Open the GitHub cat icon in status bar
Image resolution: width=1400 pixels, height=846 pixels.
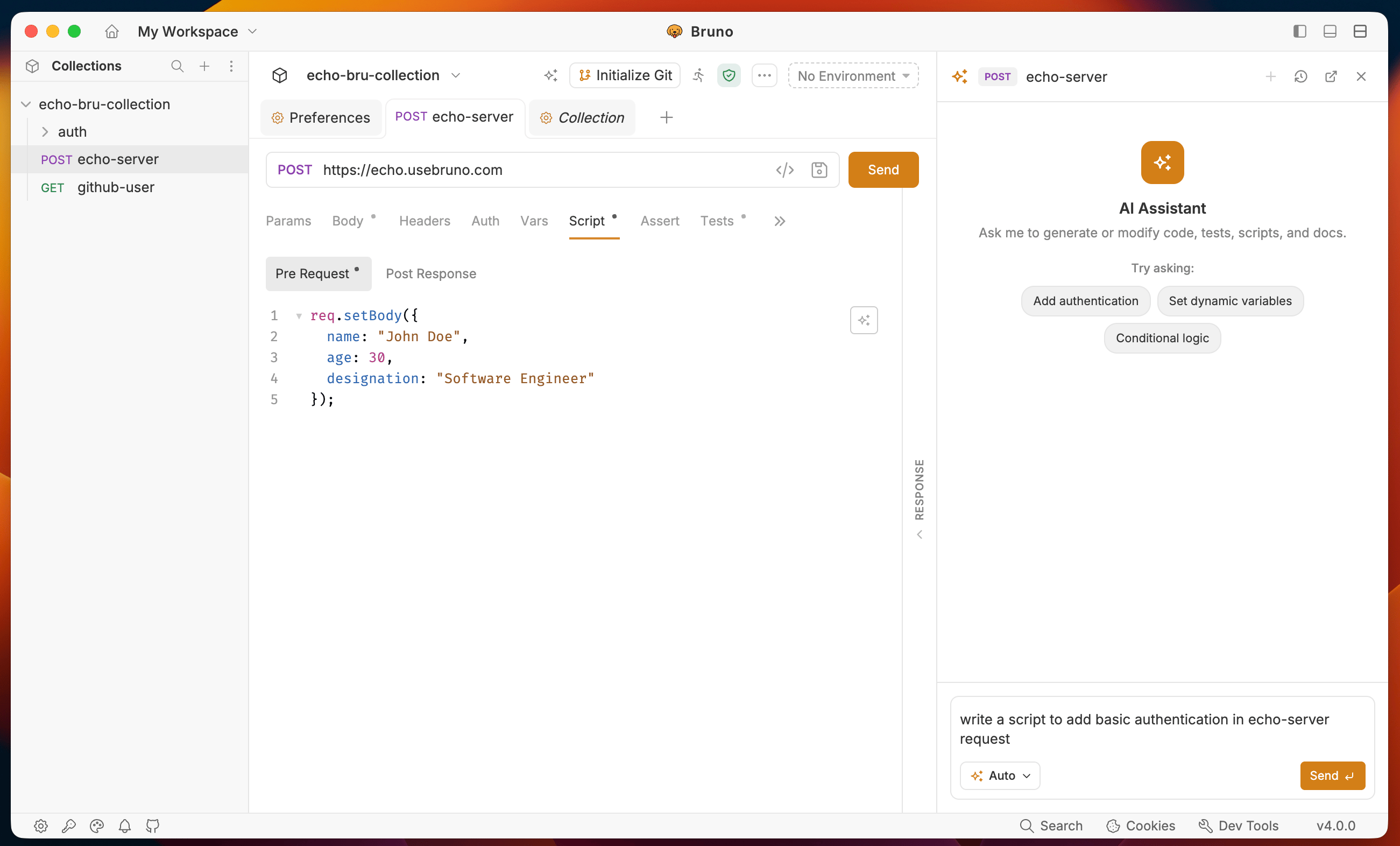[152, 826]
